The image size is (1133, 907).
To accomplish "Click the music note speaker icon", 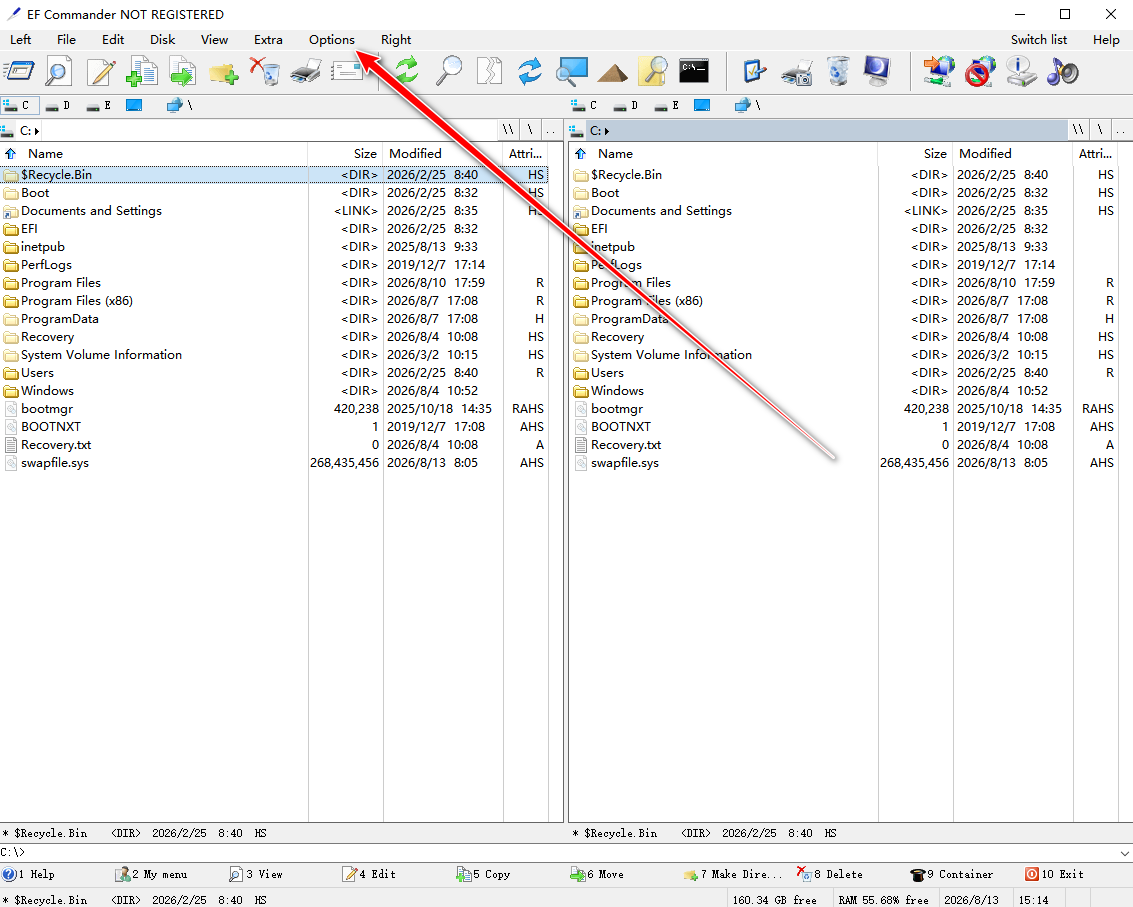I will tap(1062, 71).
